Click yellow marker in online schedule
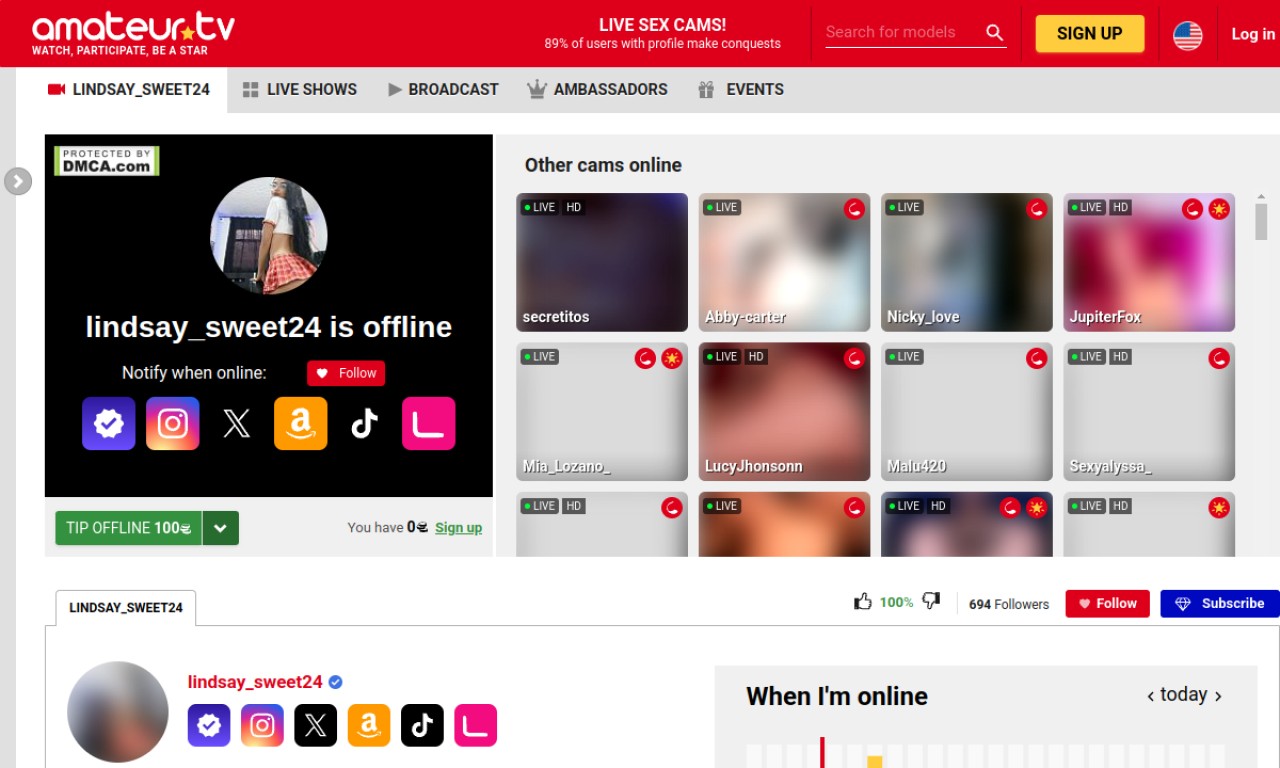This screenshot has height=768, width=1280. 875,762
